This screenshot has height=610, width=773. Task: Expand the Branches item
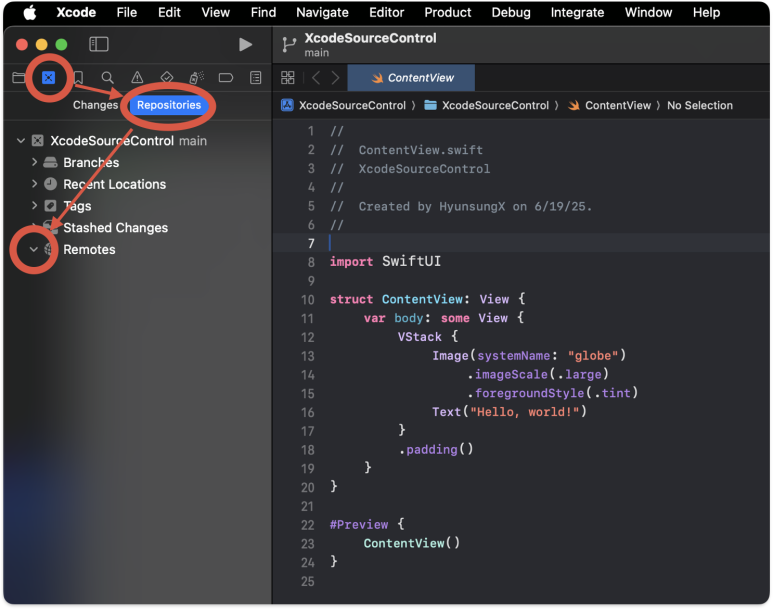[x=34, y=162]
